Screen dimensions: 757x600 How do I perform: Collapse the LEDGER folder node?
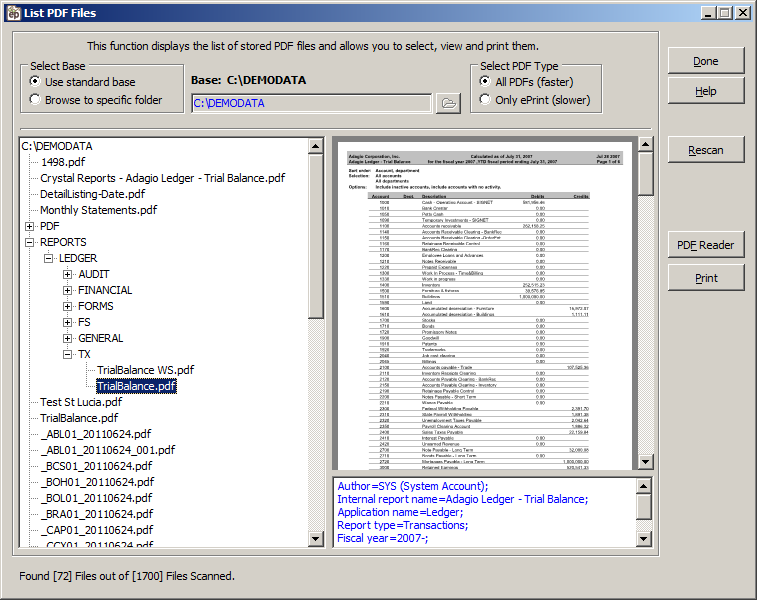[49, 258]
